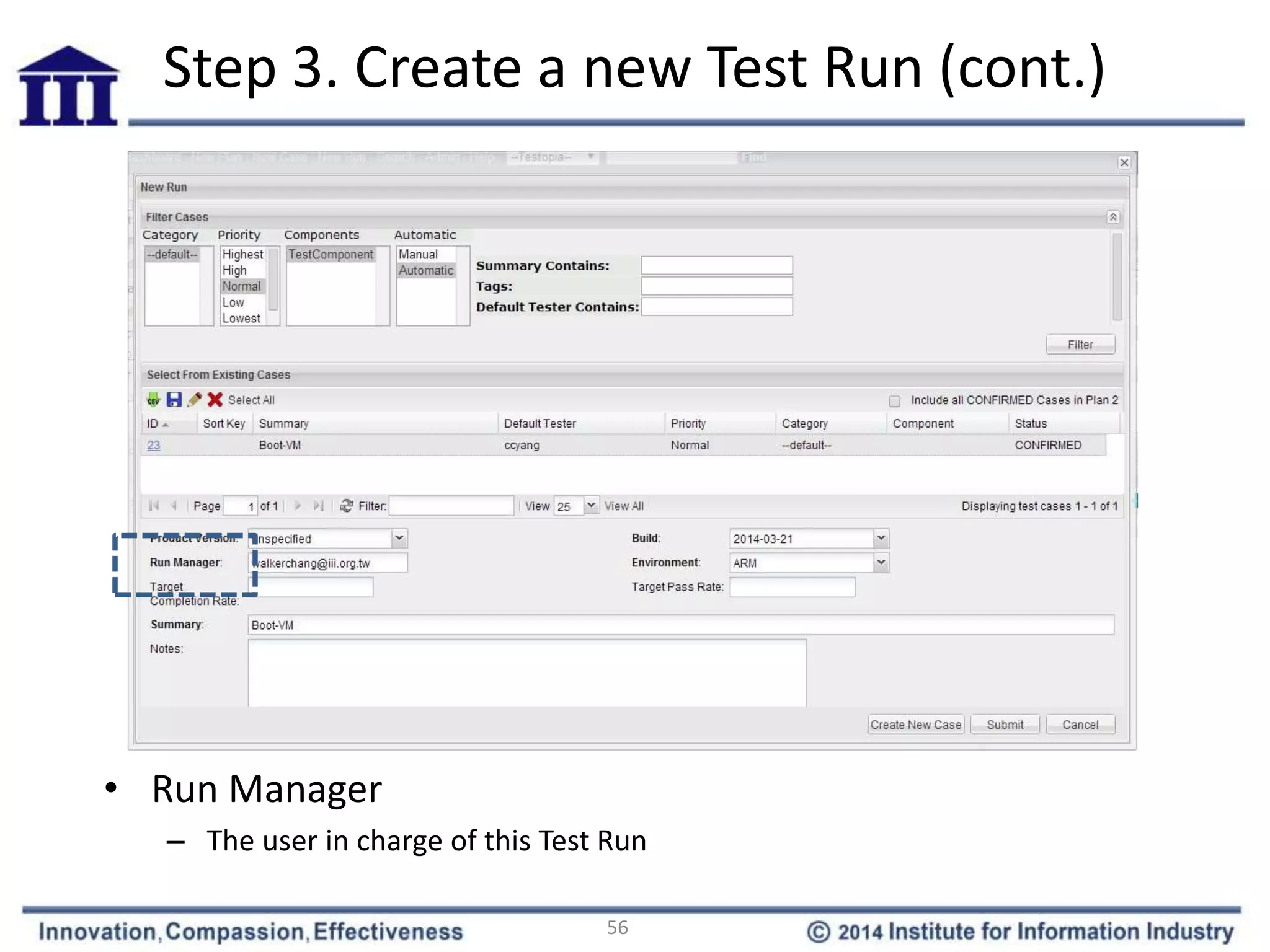The image size is (1270, 952).
Task: Click the Summary field with Boot-VM
Action: click(681, 625)
